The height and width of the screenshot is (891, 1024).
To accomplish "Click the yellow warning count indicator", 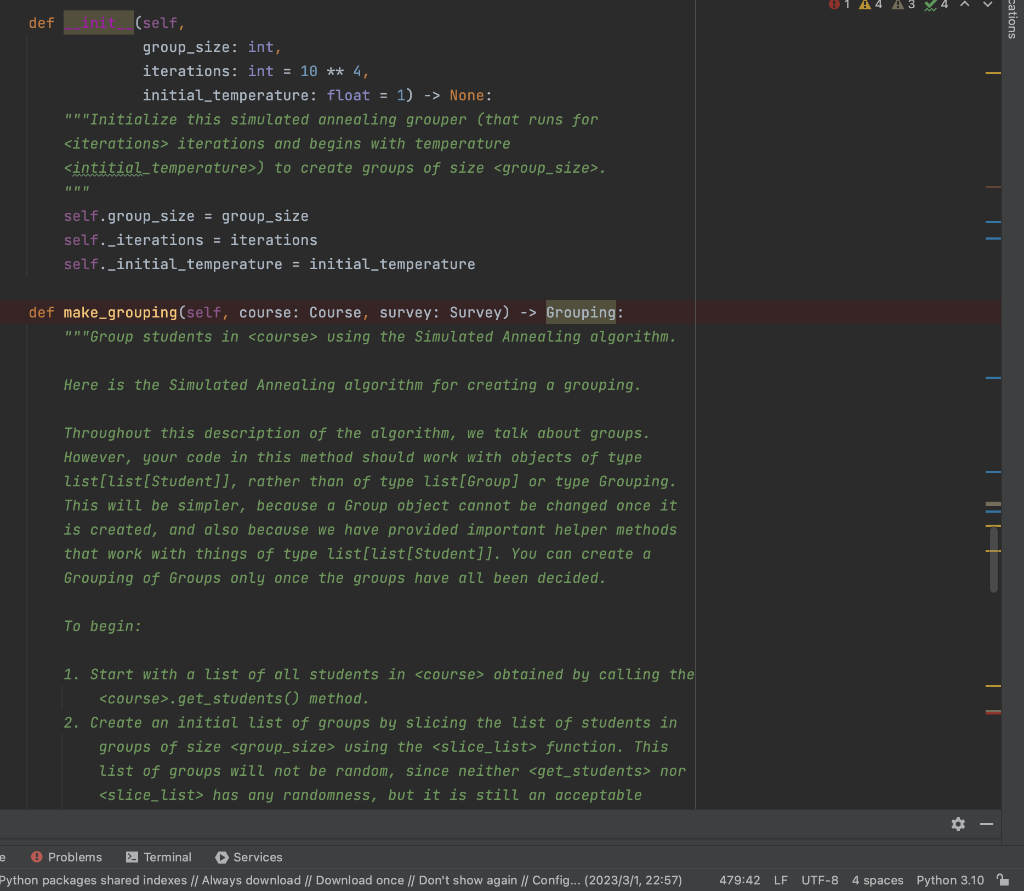I will 871,5.
